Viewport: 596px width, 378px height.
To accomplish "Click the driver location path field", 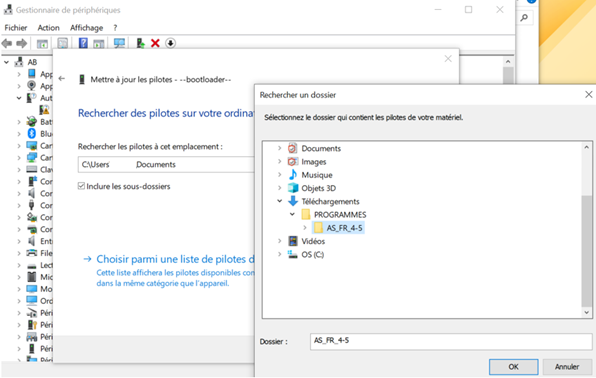I will [166, 164].
